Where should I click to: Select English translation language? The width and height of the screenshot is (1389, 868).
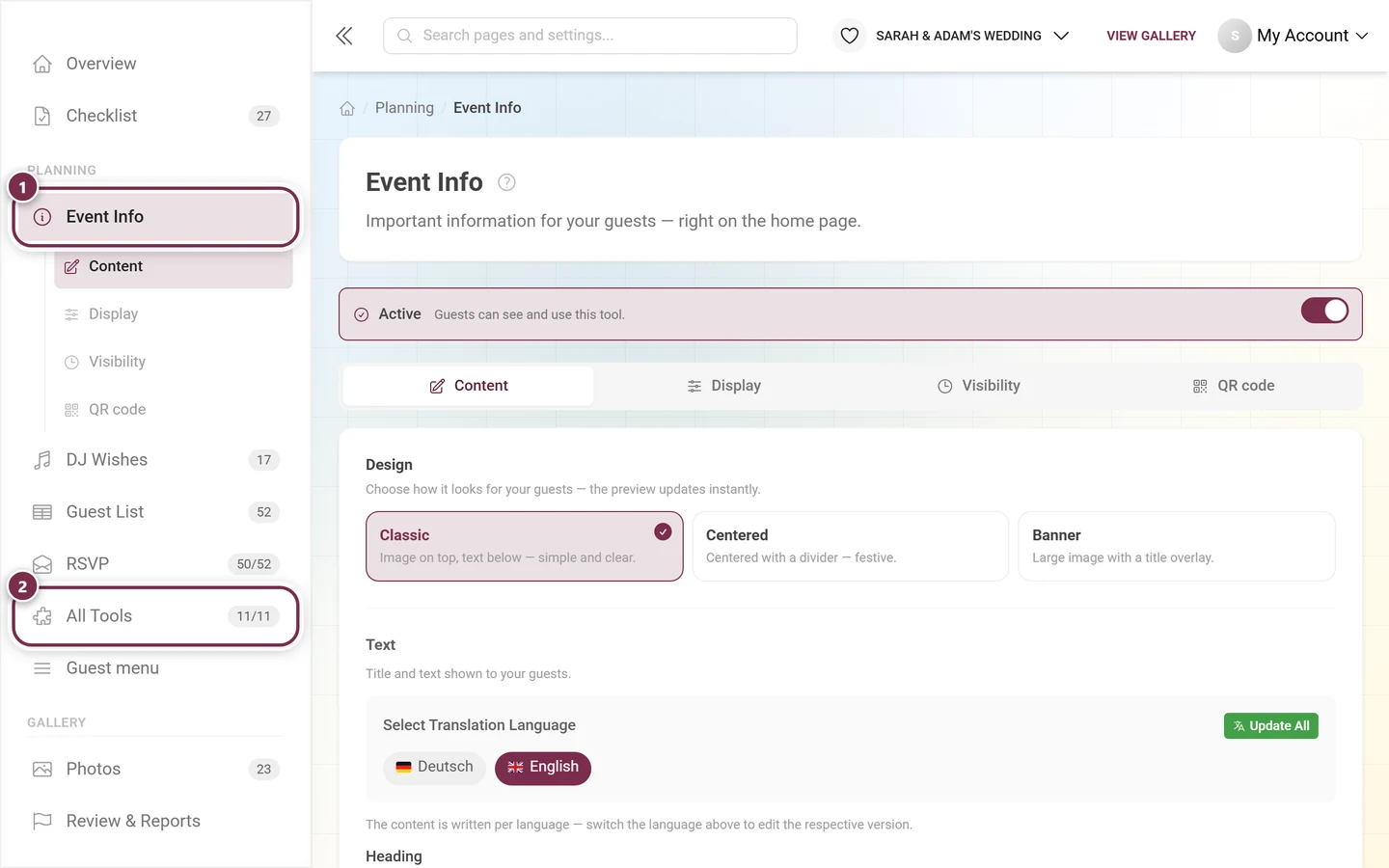(x=543, y=768)
